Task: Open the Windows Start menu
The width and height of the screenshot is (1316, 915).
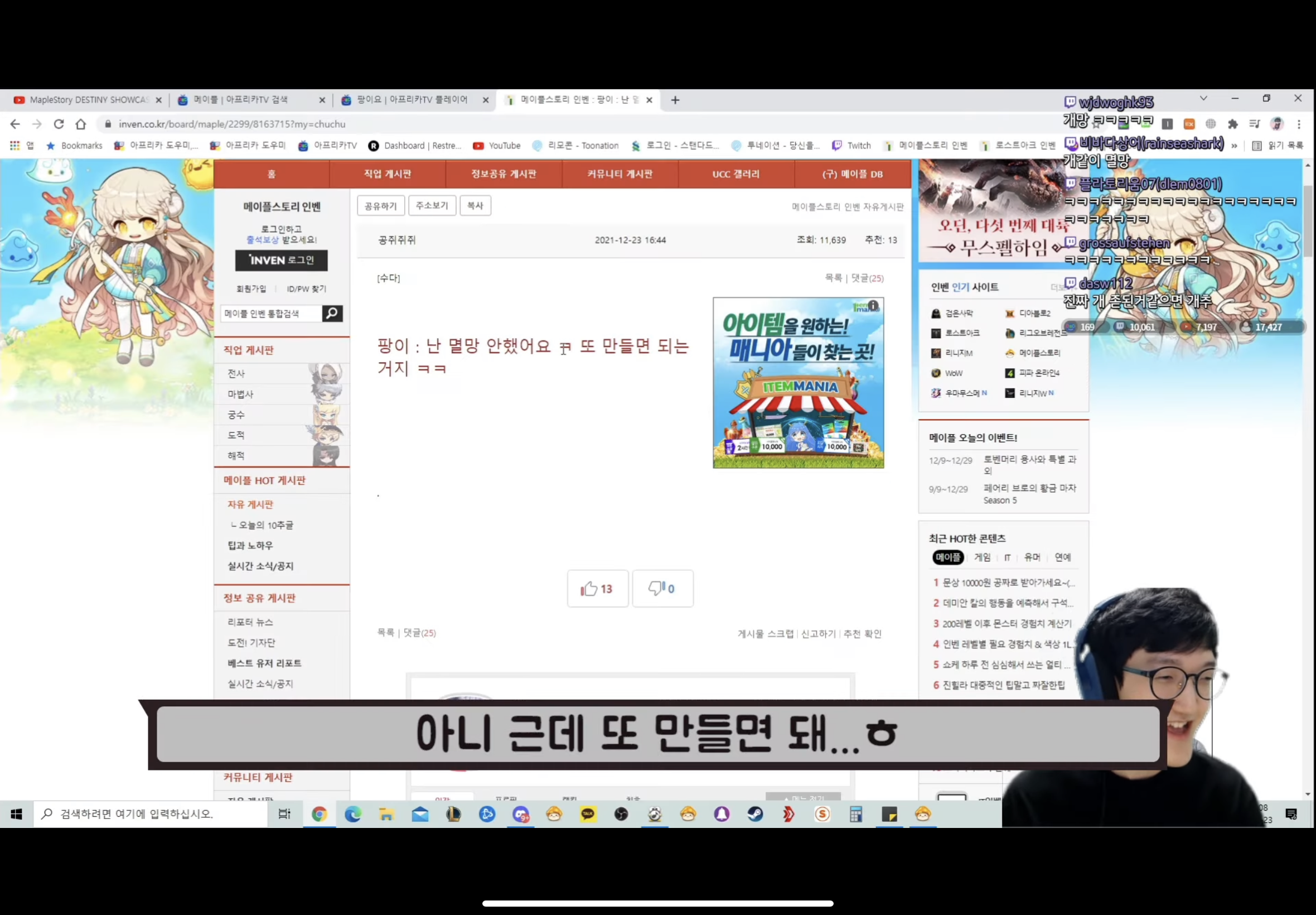Action: [16, 814]
